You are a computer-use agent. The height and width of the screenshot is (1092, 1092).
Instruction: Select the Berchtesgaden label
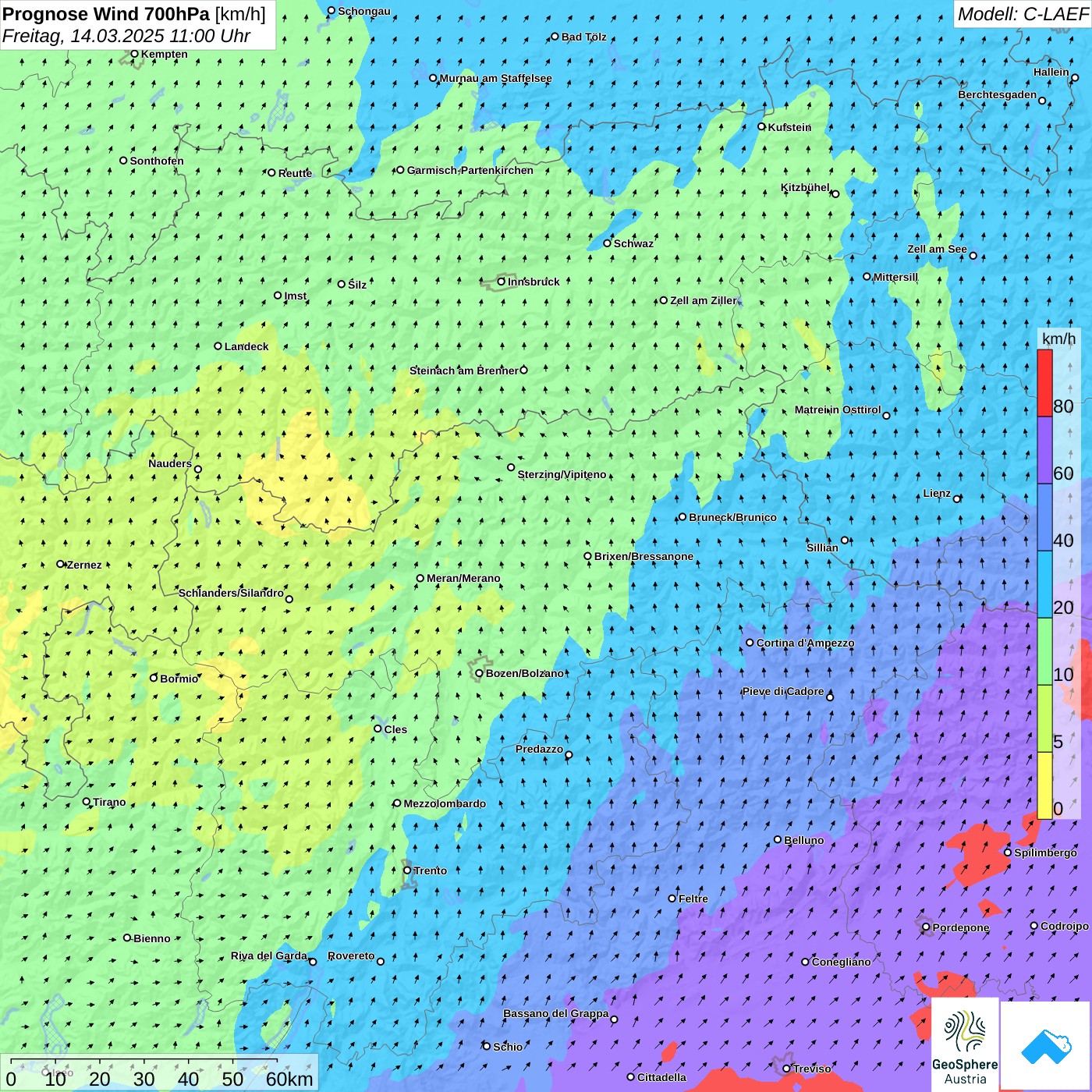coord(998,94)
